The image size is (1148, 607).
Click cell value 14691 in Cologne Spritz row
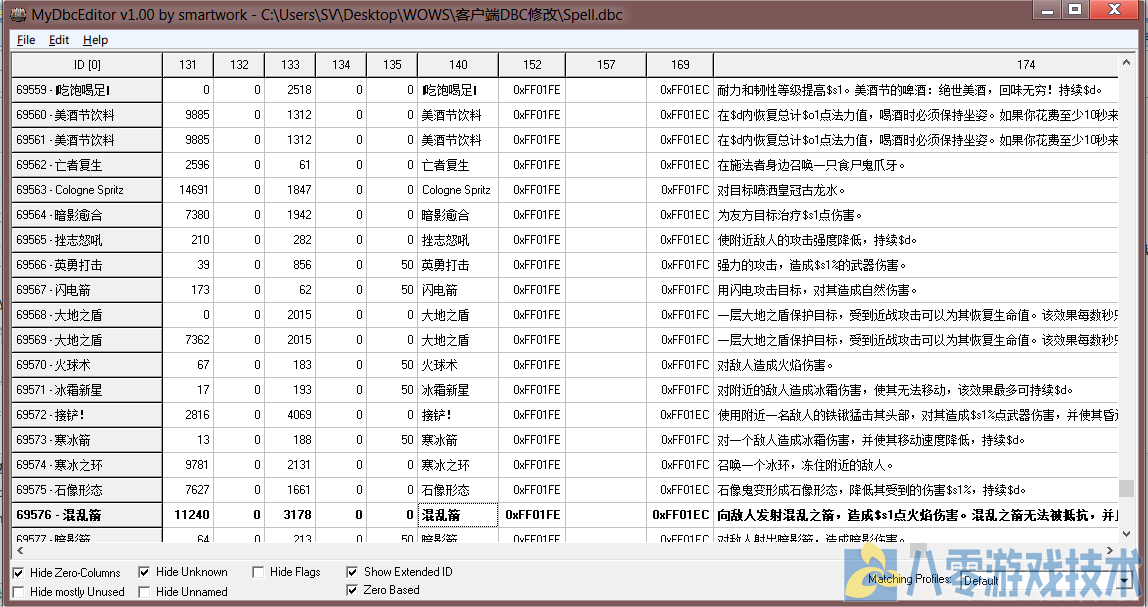pos(187,190)
